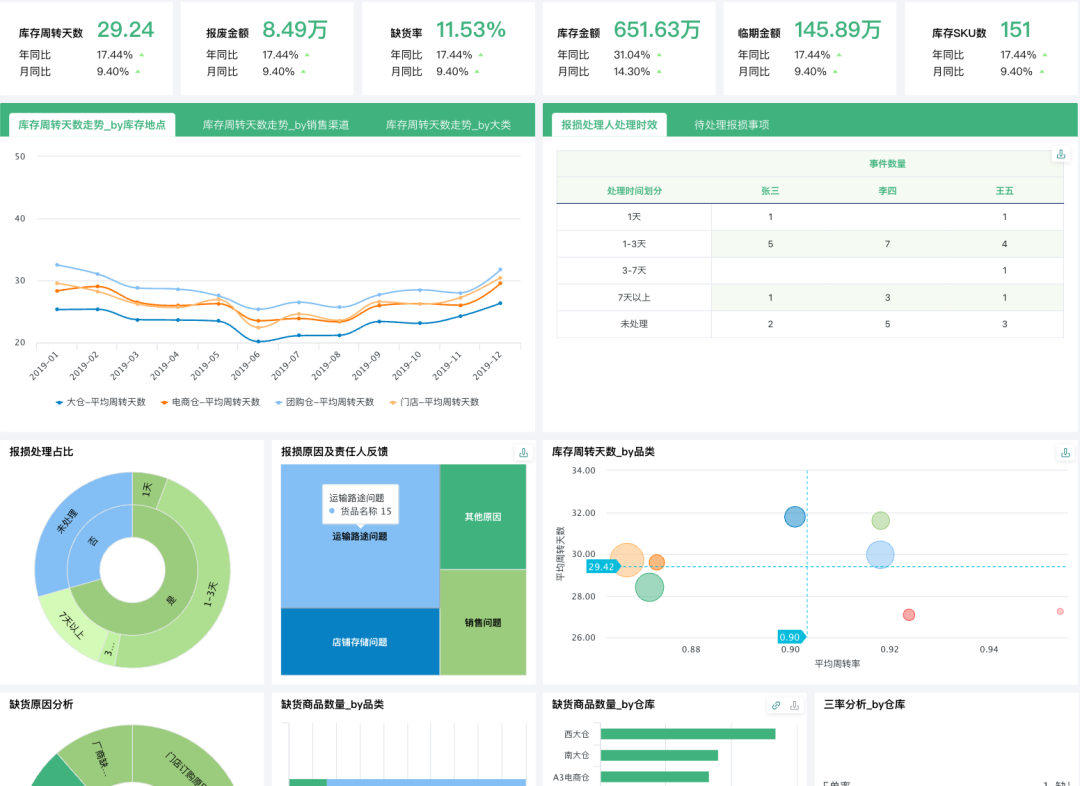Click the link icon on 缺货商品数量_by仓库 panel
Viewport: 1080px width, 786px height.
pyautogui.click(x=775, y=704)
